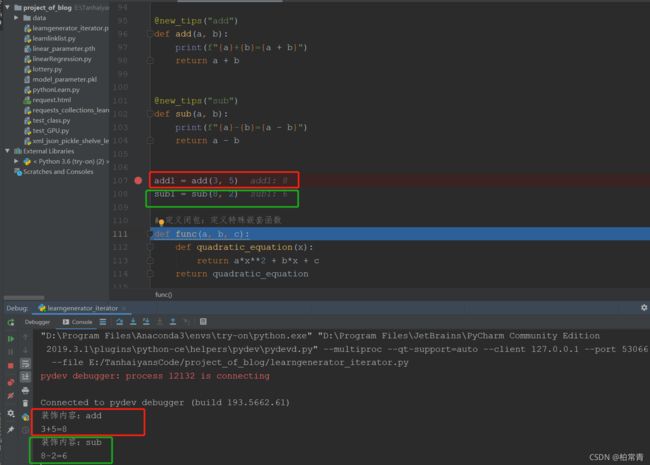The width and height of the screenshot is (650, 465).
Task: Click gutter line number 111
Action: (x=120, y=234)
